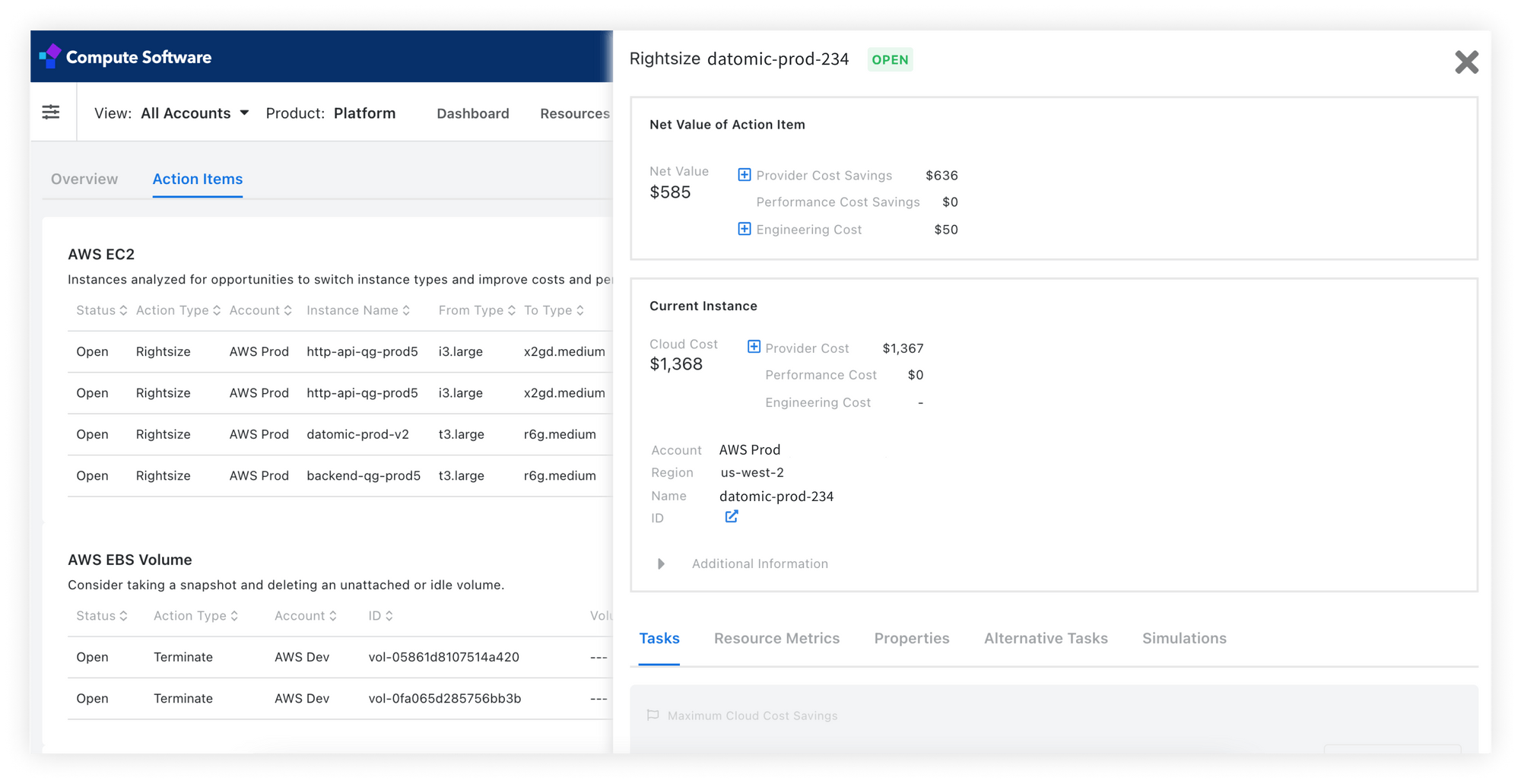The image size is (1521, 784).
Task: Click AWS Prod account value in panel
Action: pyautogui.click(x=750, y=449)
